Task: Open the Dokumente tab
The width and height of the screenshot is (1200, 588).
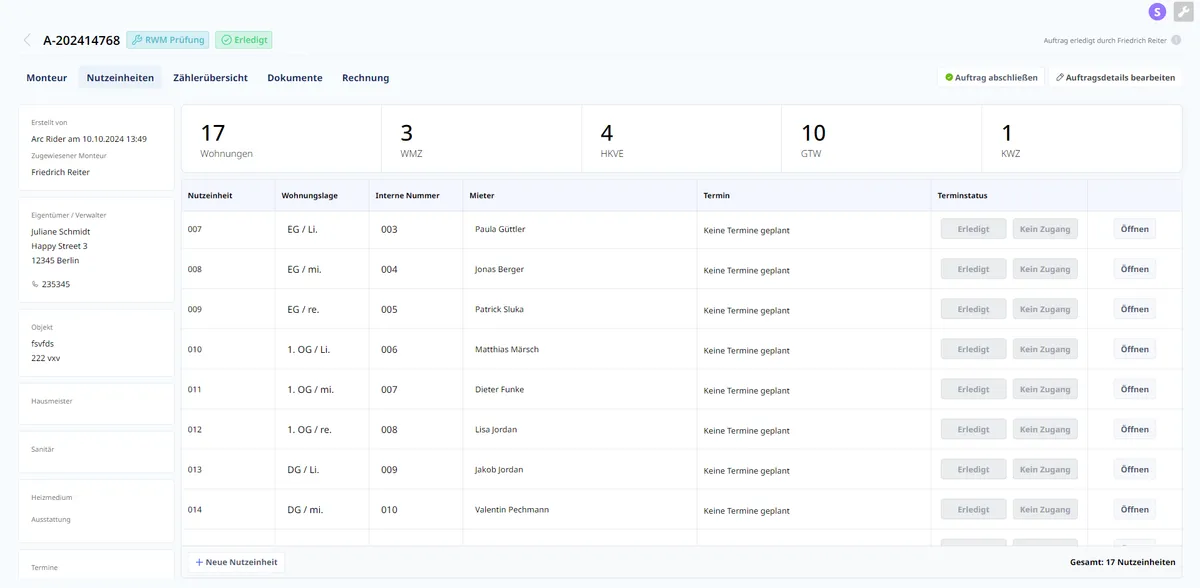Action: (x=294, y=78)
